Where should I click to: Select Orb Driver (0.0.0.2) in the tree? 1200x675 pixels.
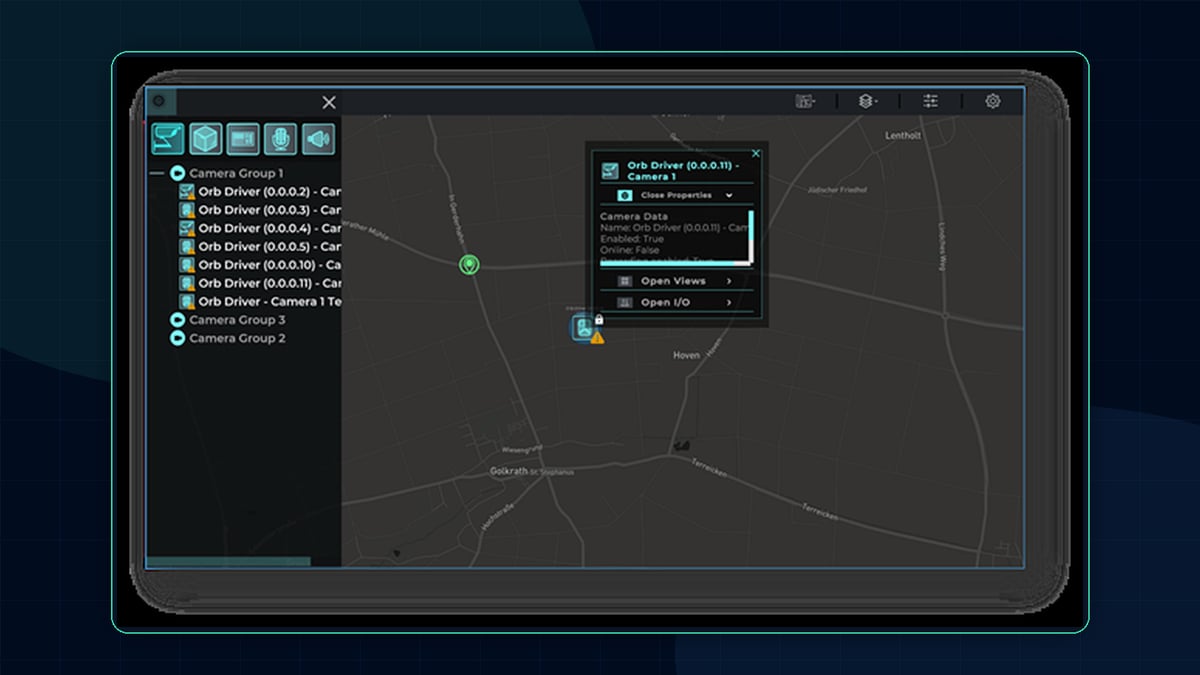tap(269, 191)
